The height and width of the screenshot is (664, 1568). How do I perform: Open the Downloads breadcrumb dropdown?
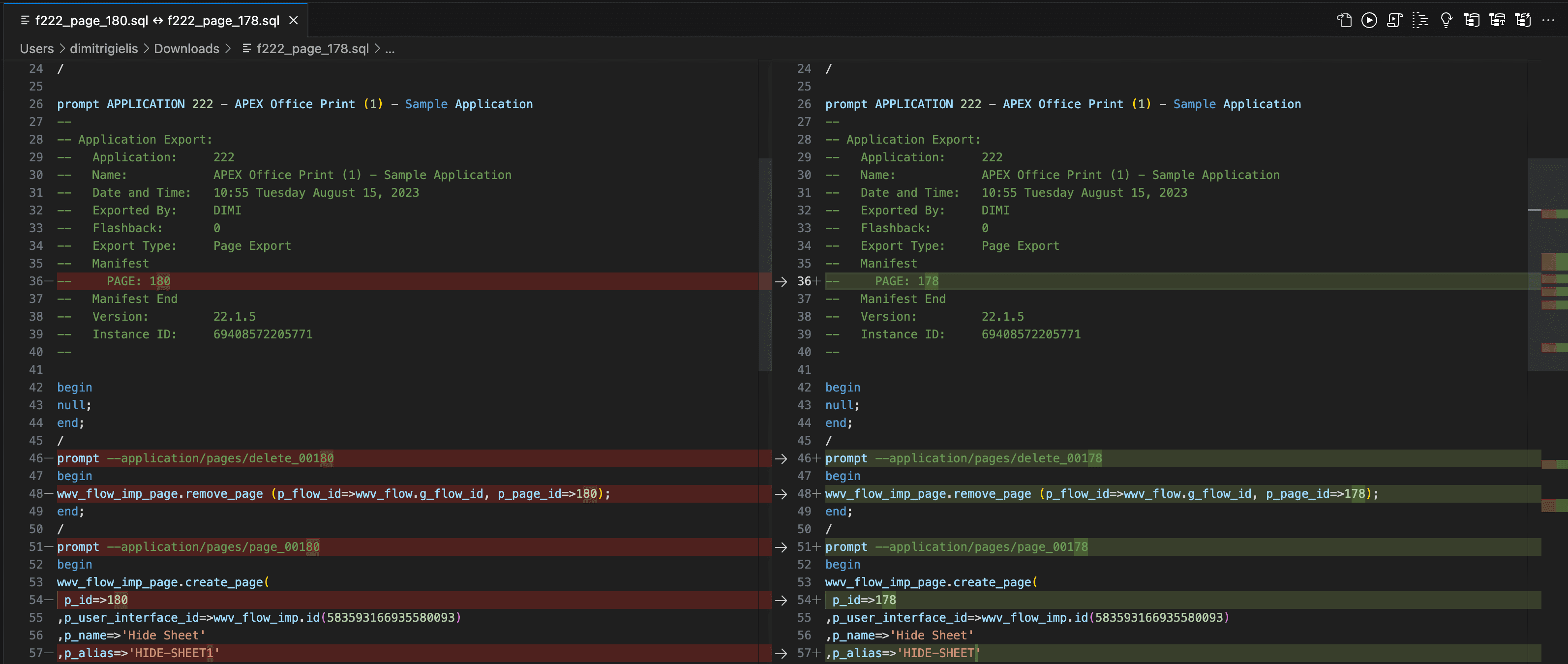click(x=187, y=49)
